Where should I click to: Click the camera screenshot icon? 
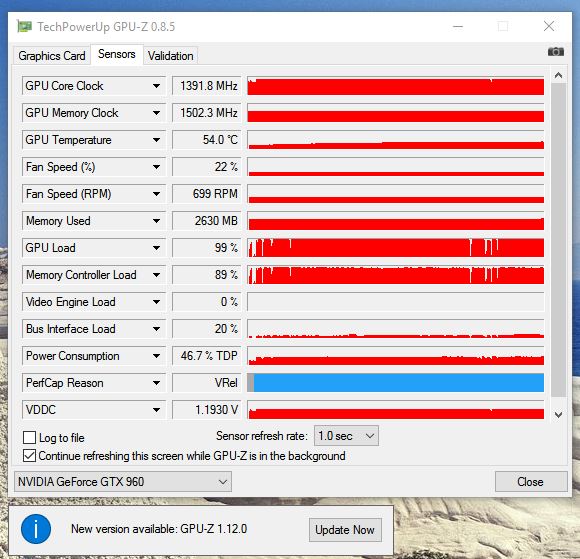click(x=556, y=52)
